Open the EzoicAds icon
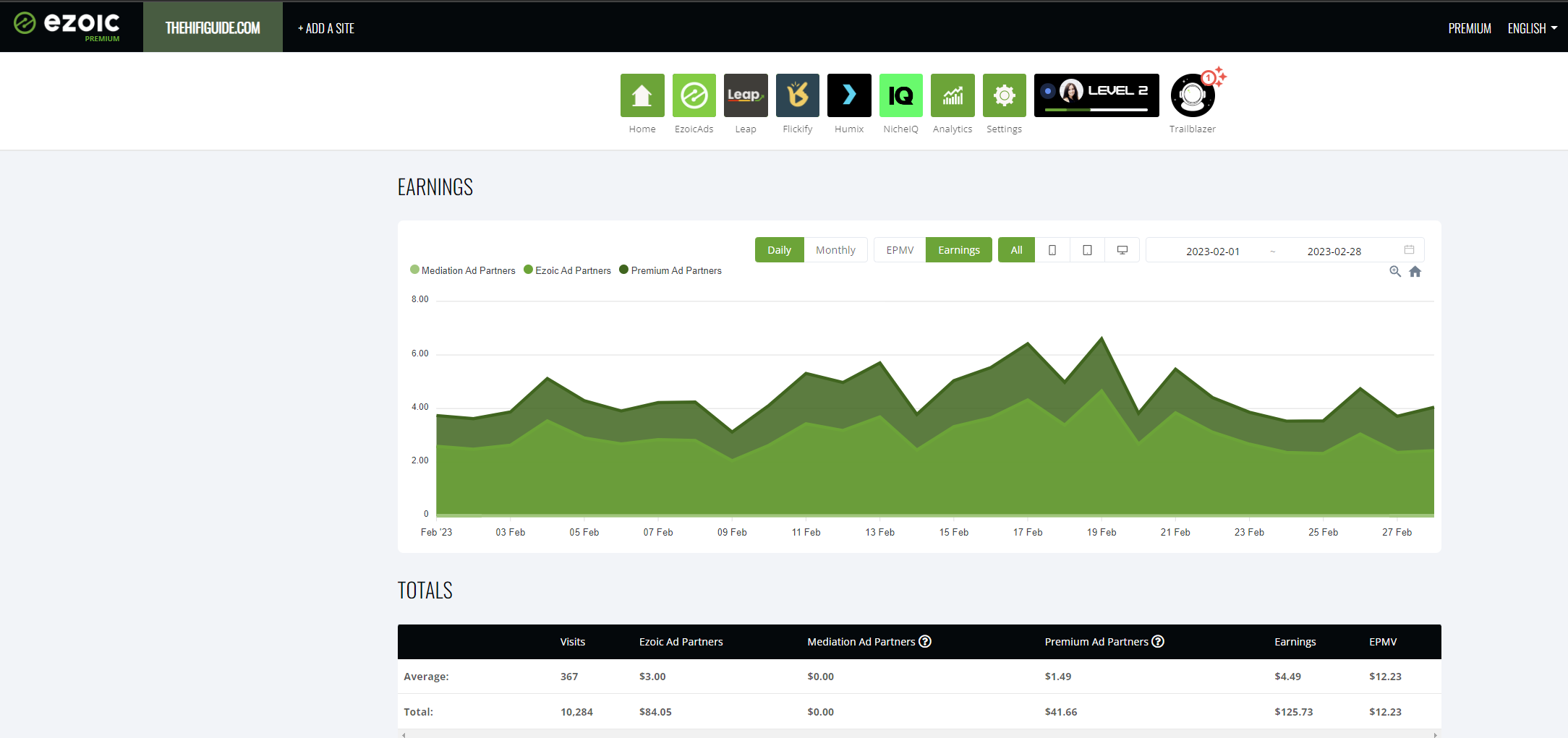This screenshot has height=738, width=1568. point(694,95)
